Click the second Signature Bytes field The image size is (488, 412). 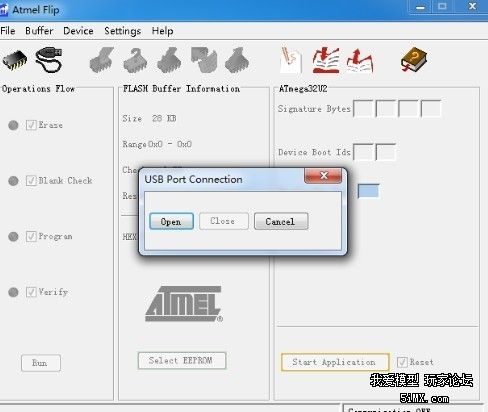[385, 109]
